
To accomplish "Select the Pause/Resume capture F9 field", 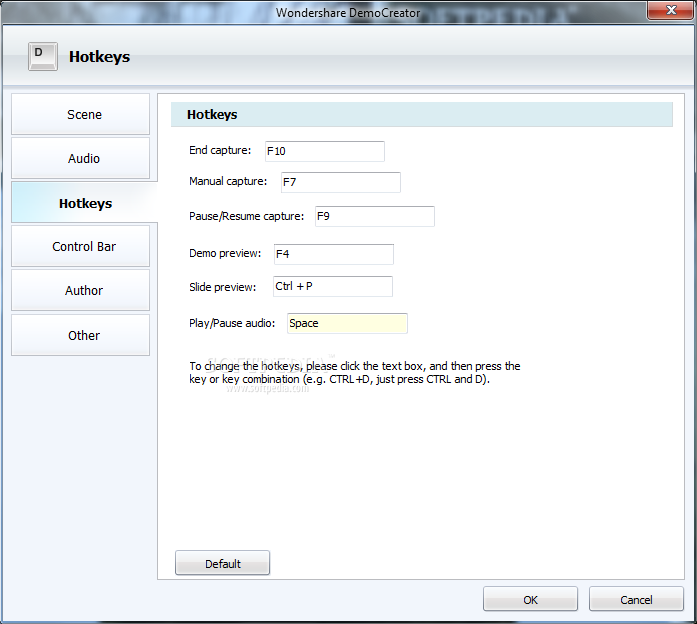I will pos(375,216).
